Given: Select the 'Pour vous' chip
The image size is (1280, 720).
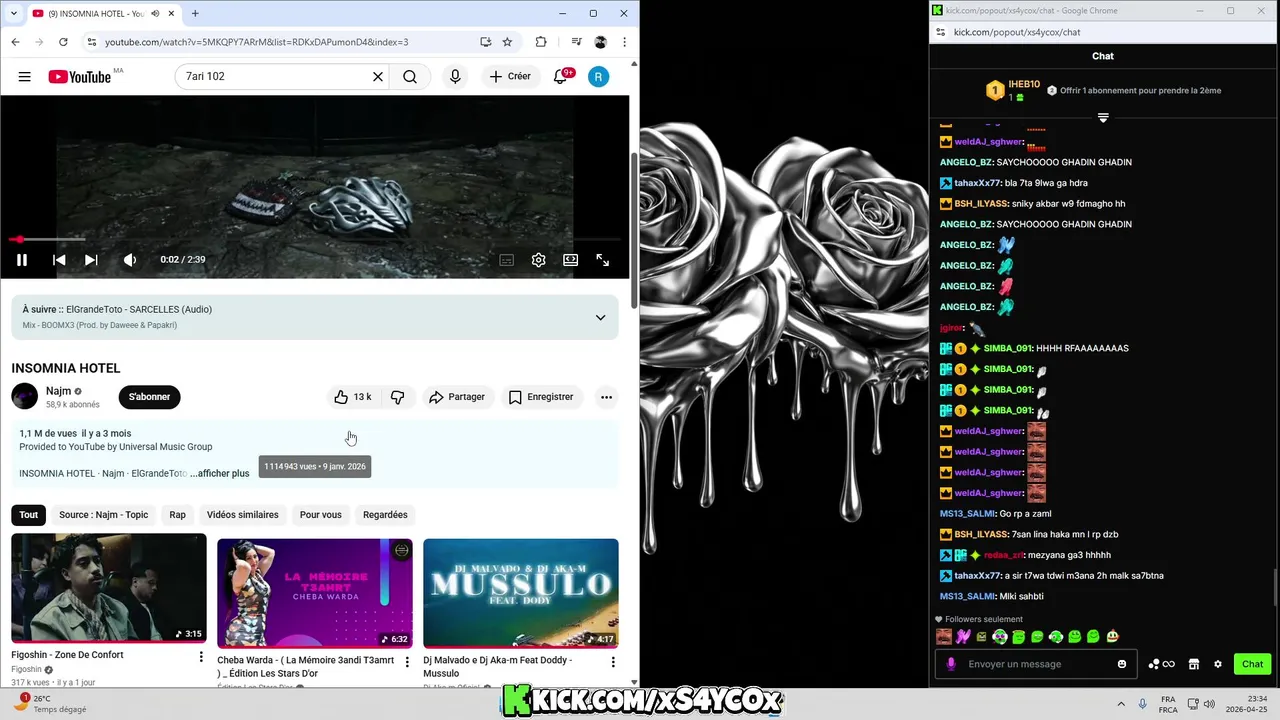Looking at the screenshot, I should click(320, 515).
